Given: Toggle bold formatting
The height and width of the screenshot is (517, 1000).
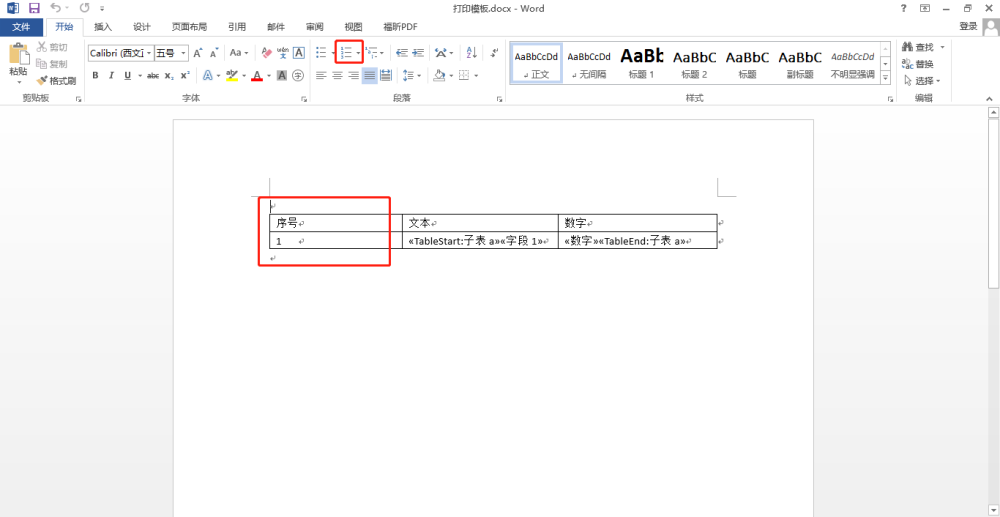Looking at the screenshot, I should [96, 76].
